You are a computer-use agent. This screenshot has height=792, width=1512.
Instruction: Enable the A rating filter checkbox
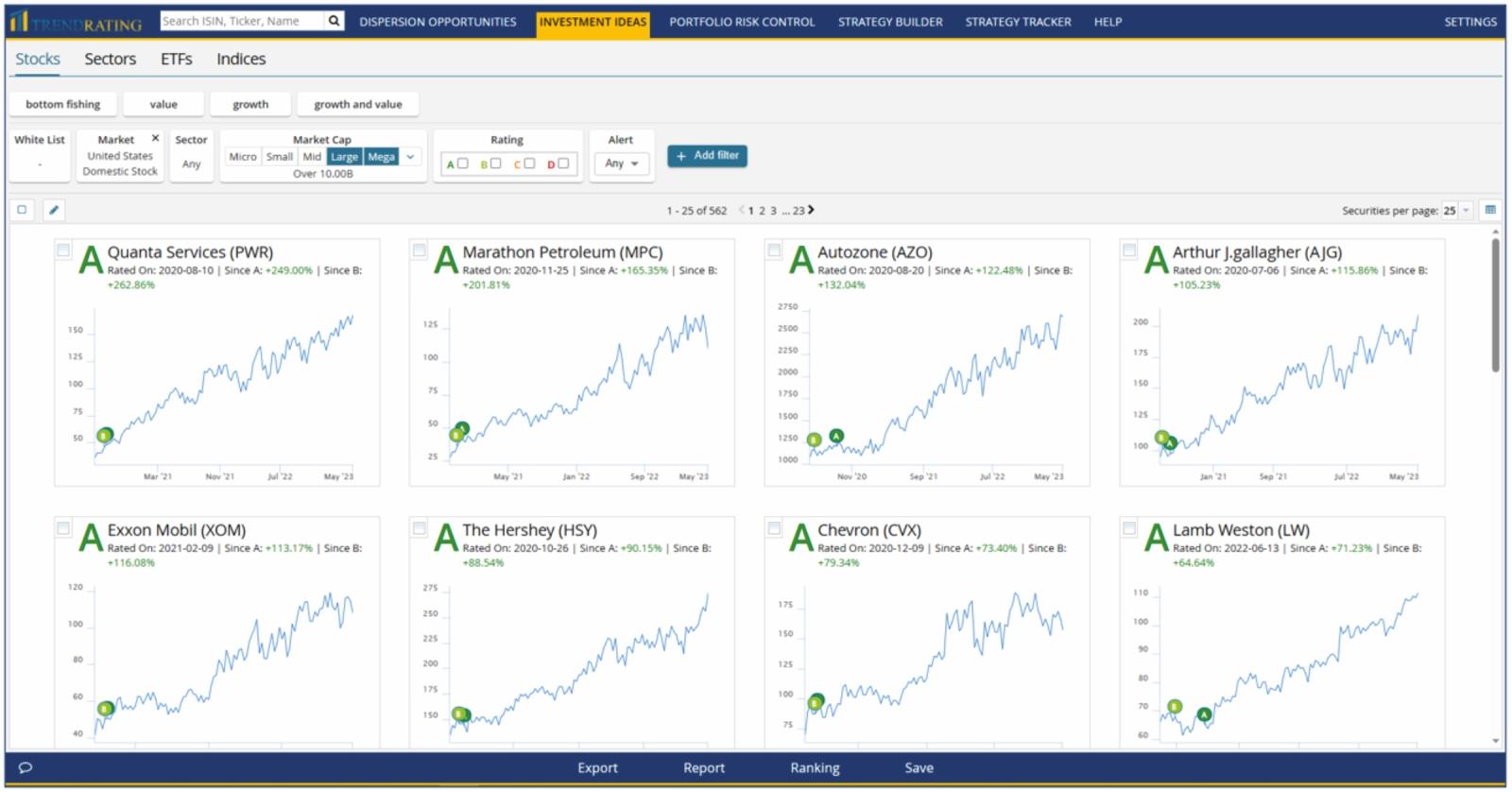coord(463,164)
